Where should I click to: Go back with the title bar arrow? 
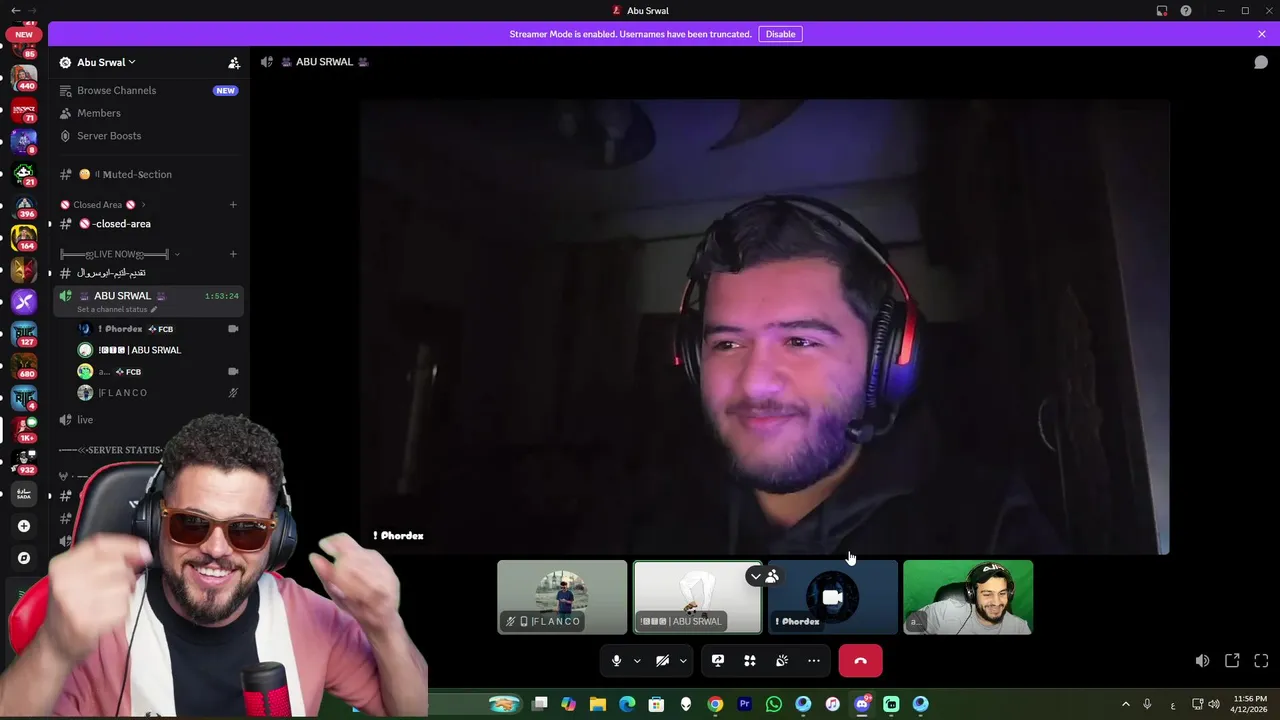tap(14, 10)
